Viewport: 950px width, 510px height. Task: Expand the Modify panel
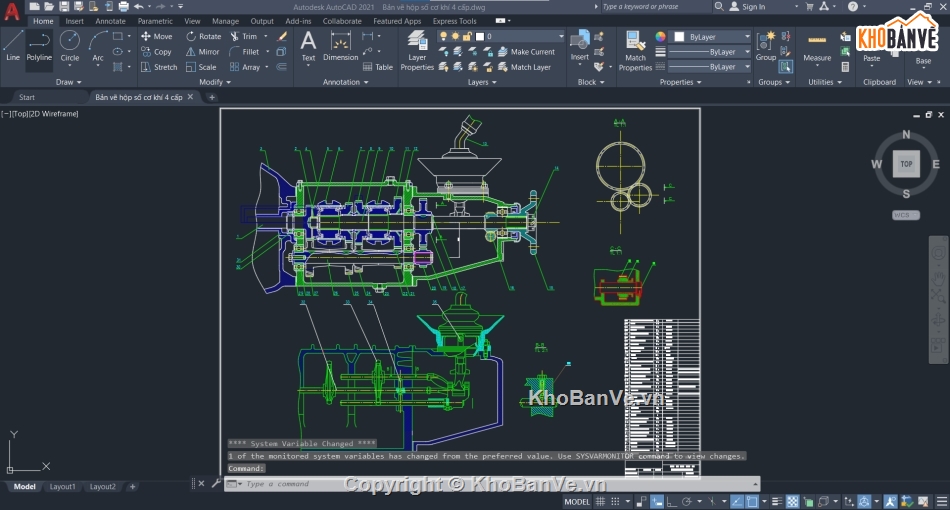215,82
